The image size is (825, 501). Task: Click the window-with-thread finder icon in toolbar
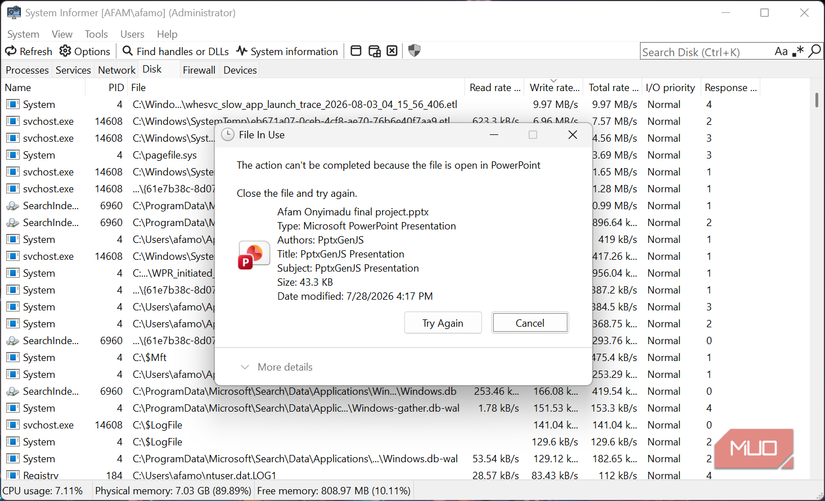(x=375, y=51)
